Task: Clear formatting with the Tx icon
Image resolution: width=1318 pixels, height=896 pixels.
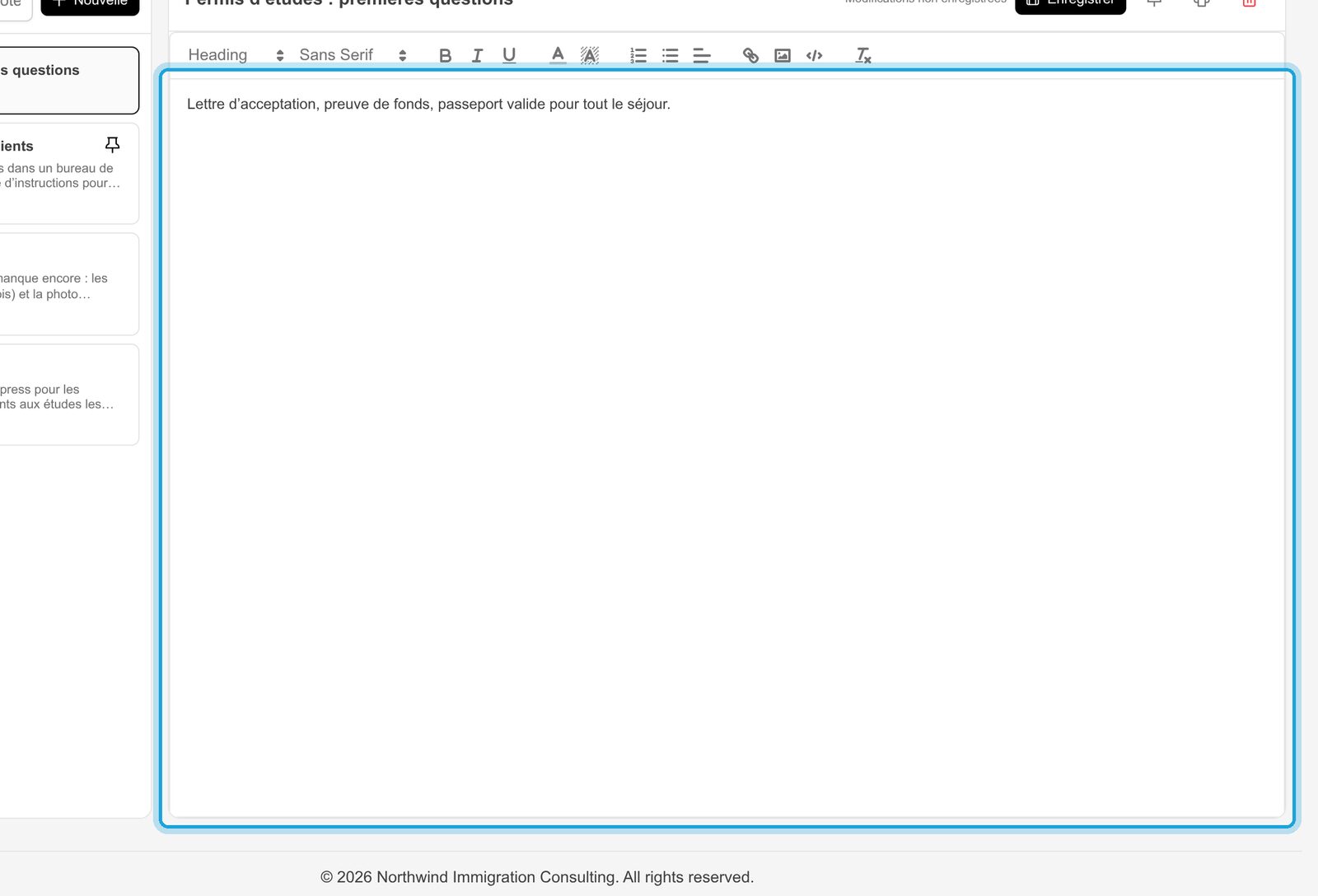Action: (863, 55)
